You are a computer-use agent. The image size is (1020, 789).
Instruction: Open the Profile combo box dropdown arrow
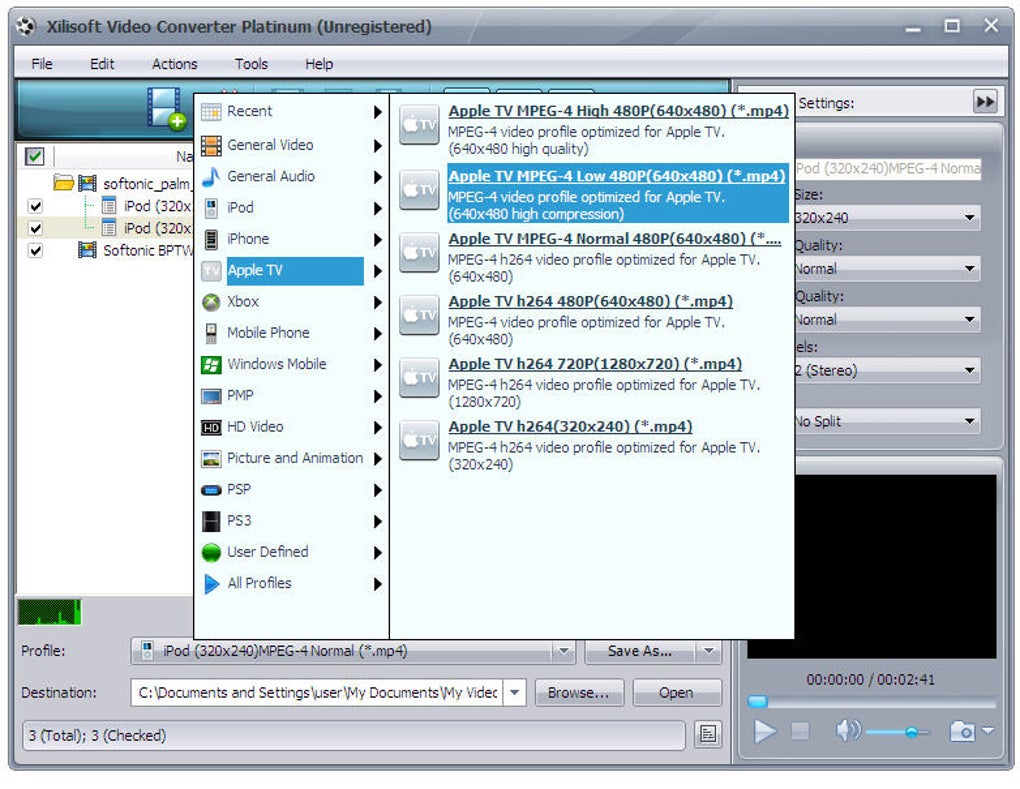coord(563,651)
